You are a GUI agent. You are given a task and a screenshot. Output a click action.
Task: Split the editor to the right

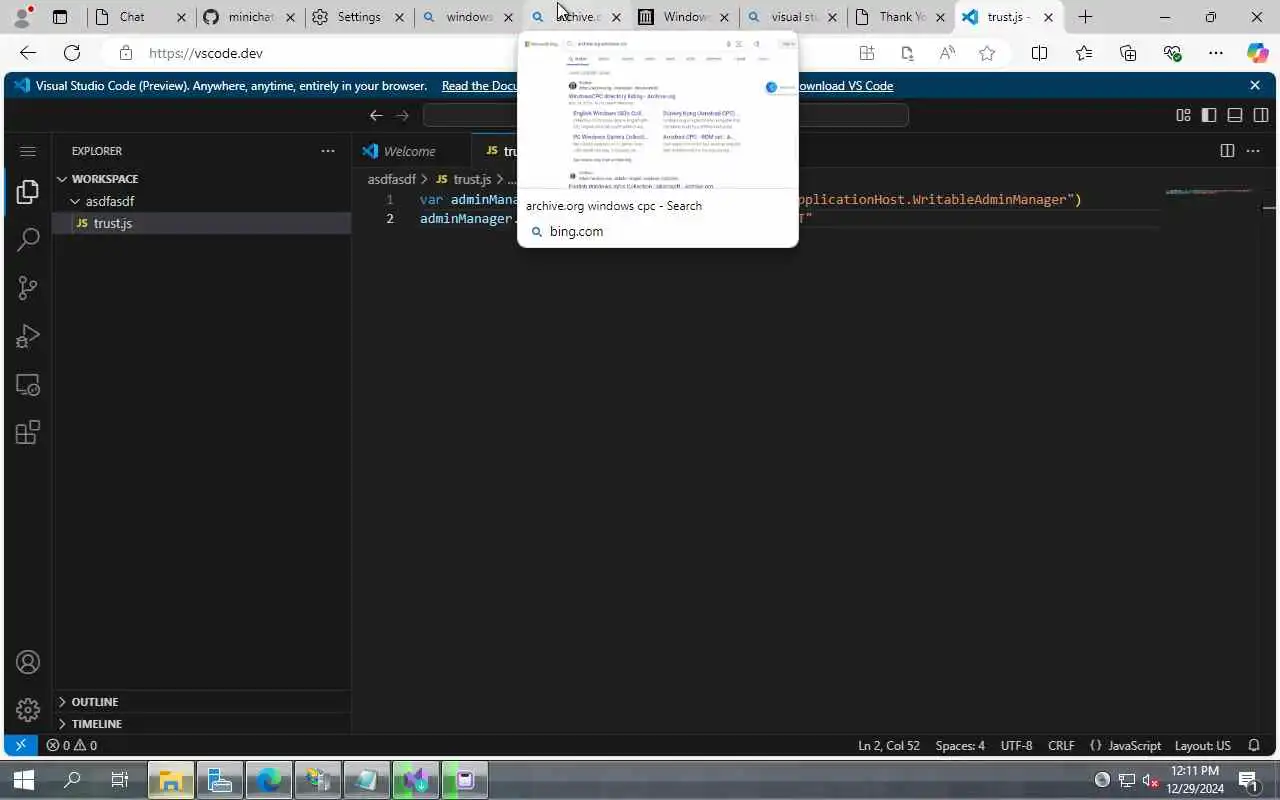click(1227, 151)
